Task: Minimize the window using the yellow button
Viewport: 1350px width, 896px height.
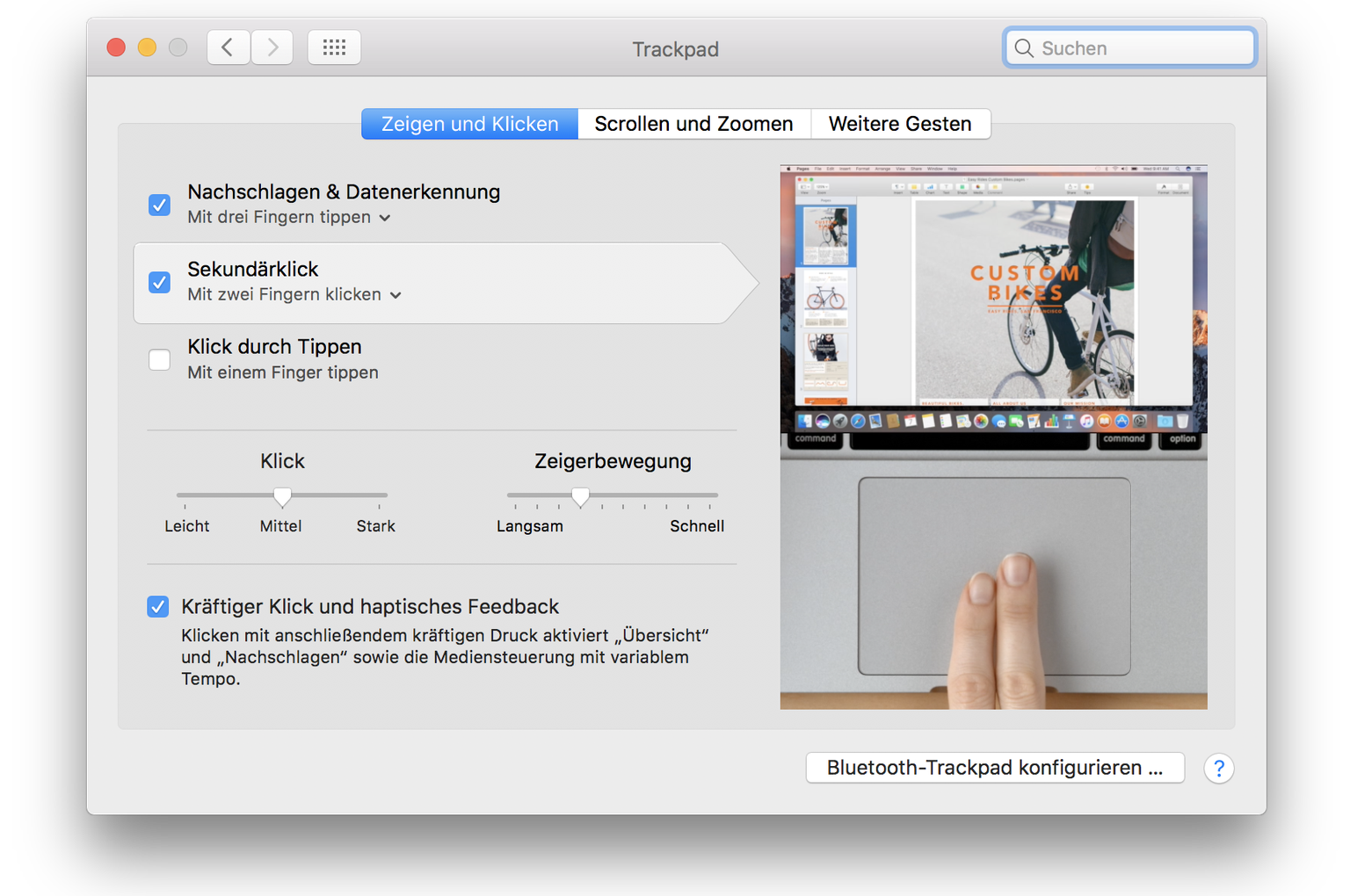Action: [147, 47]
